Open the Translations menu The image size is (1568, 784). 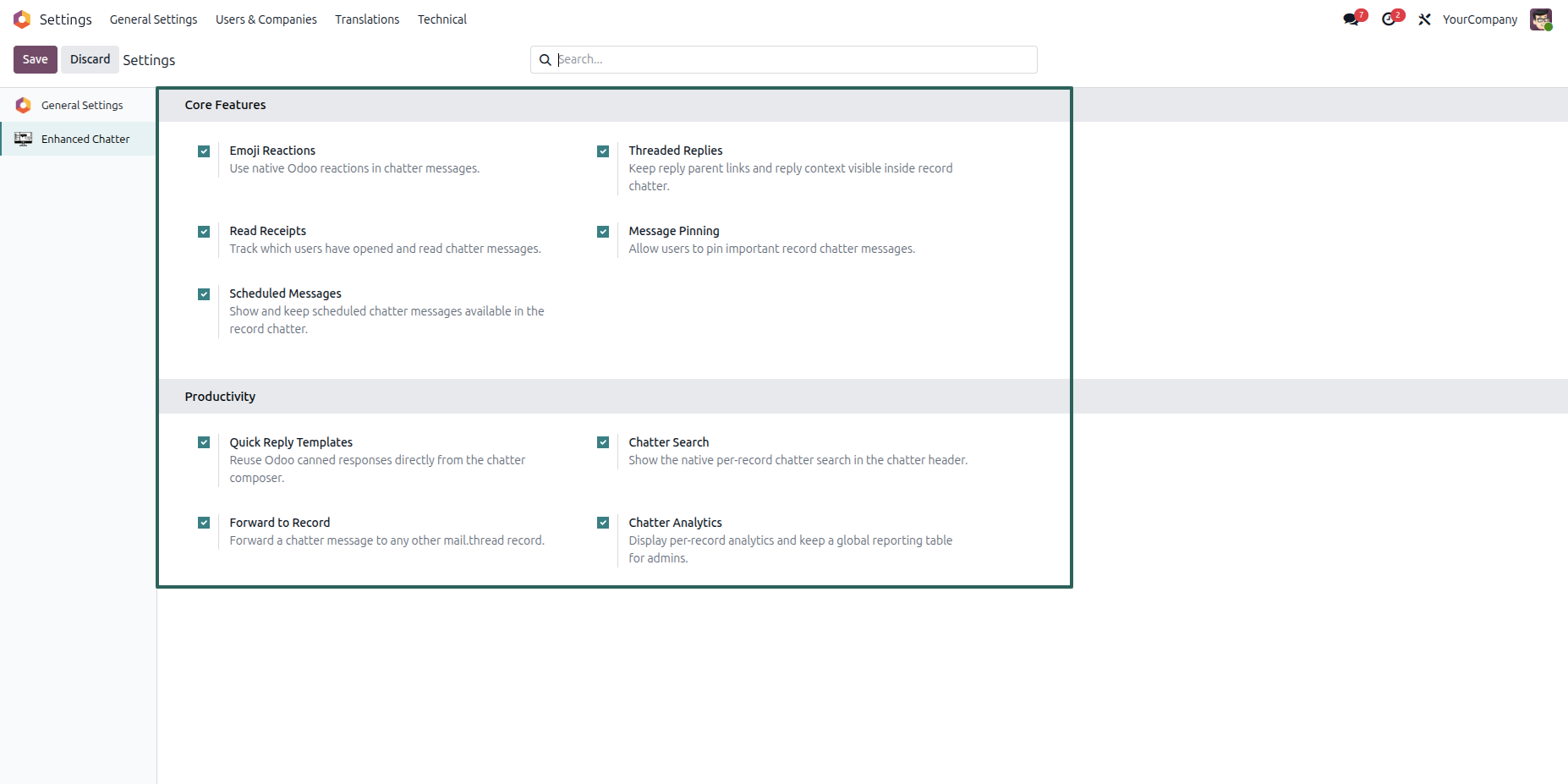point(367,19)
